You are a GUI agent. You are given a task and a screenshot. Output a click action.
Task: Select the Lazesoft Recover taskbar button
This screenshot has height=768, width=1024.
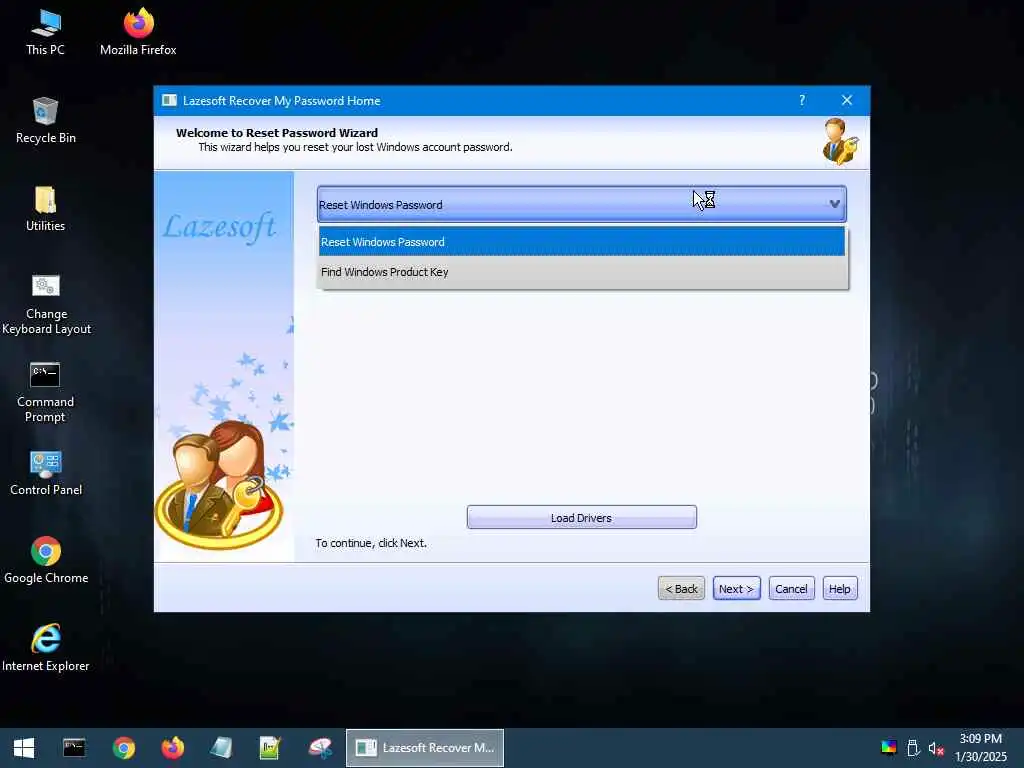424,748
